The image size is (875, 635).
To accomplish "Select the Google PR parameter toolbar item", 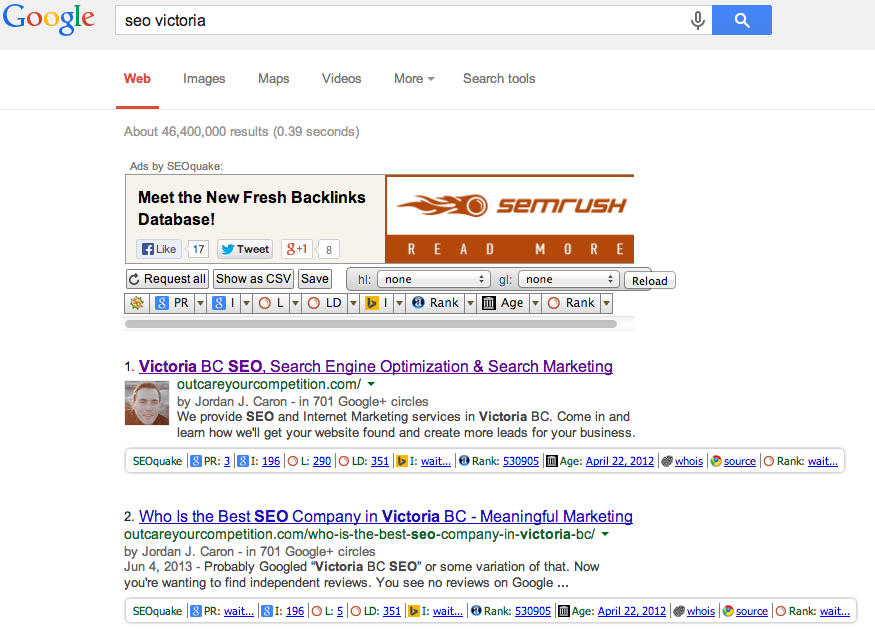I will pyautogui.click(x=172, y=303).
